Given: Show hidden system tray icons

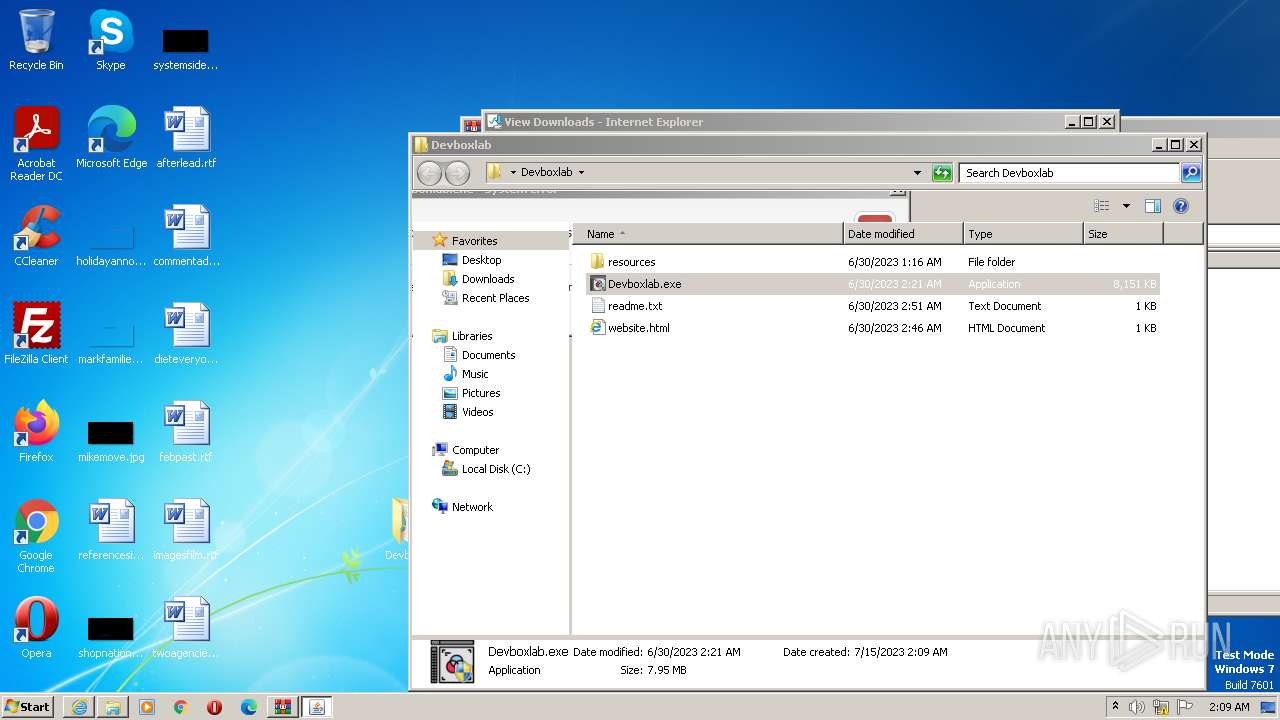Looking at the screenshot, I should pyautogui.click(x=1115, y=706).
